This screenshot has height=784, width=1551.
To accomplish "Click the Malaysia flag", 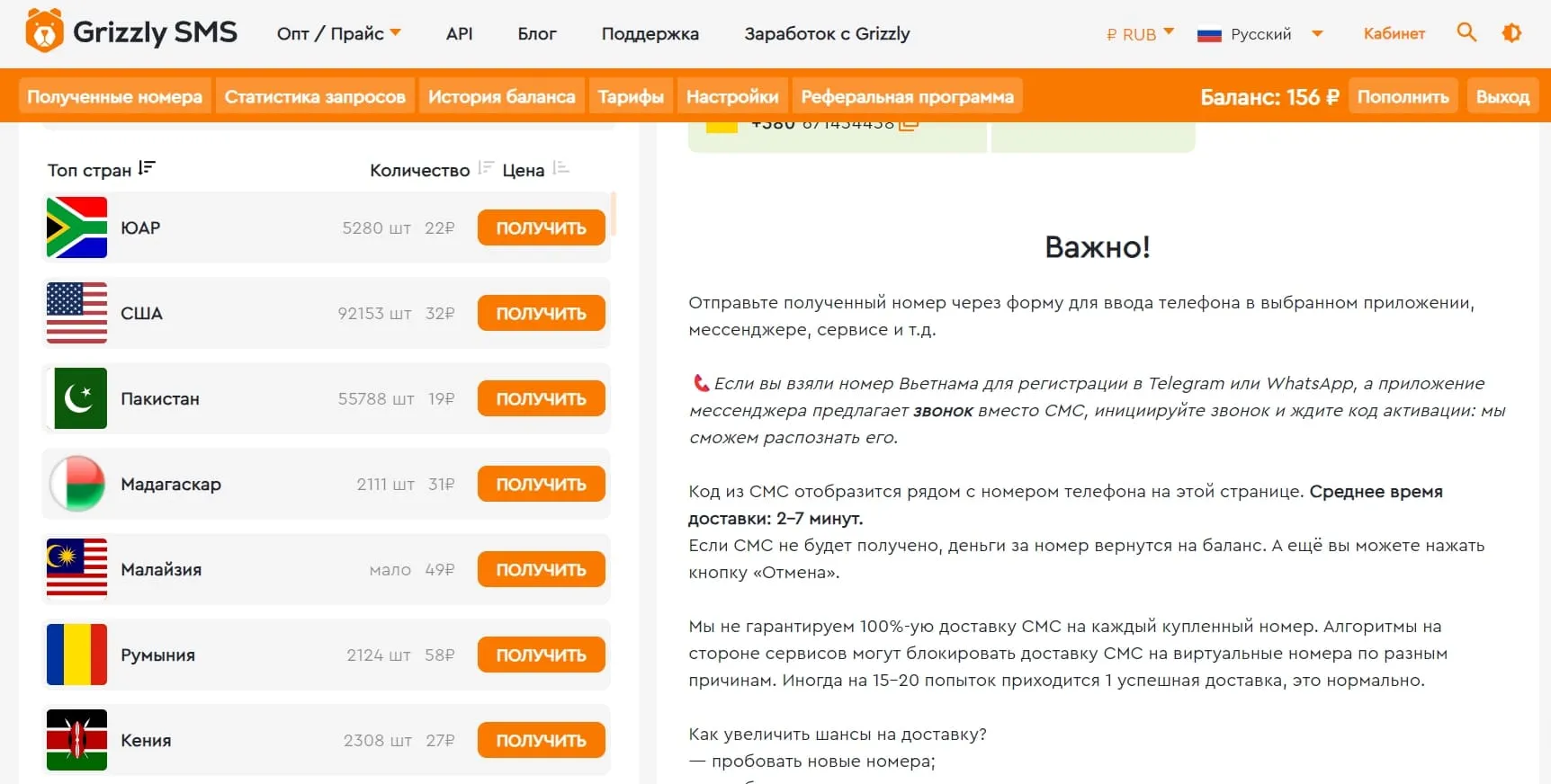I will pos(76,569).
